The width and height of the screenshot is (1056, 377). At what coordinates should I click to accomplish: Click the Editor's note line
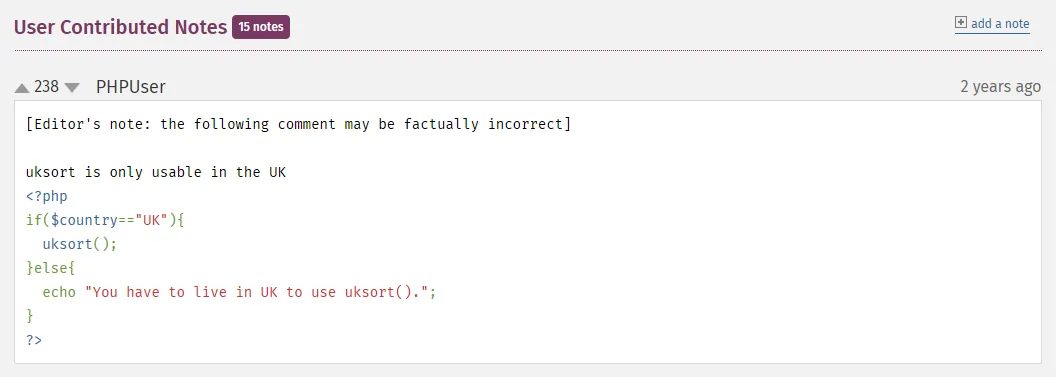click(298, 125)
